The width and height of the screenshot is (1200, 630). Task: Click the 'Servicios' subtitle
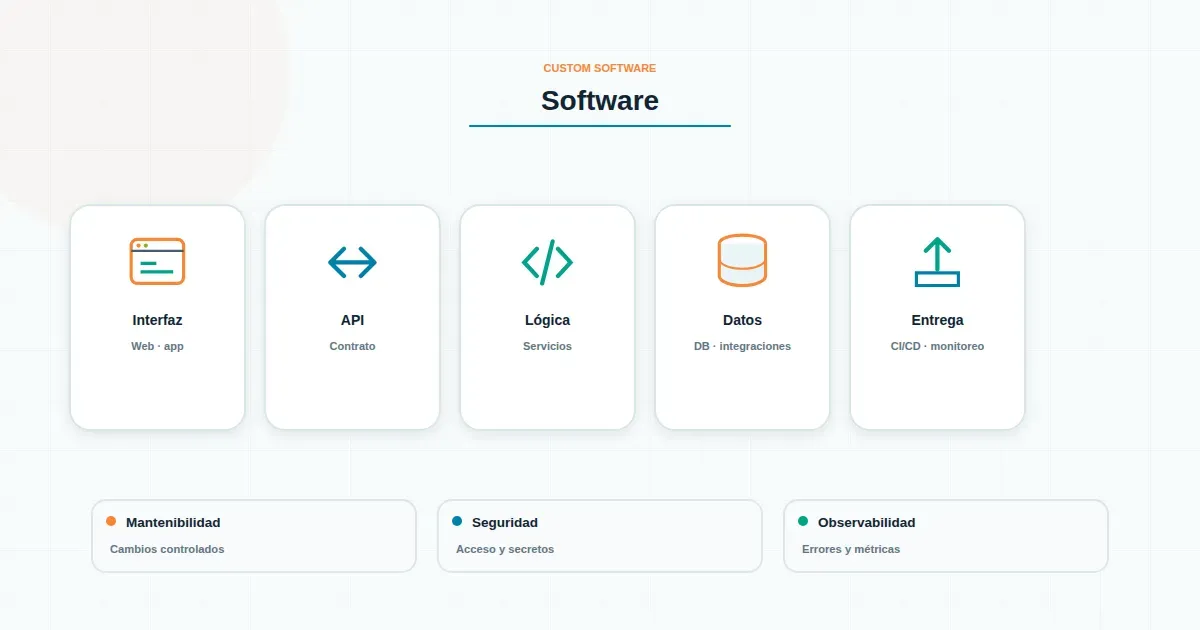tap(547, 346)
